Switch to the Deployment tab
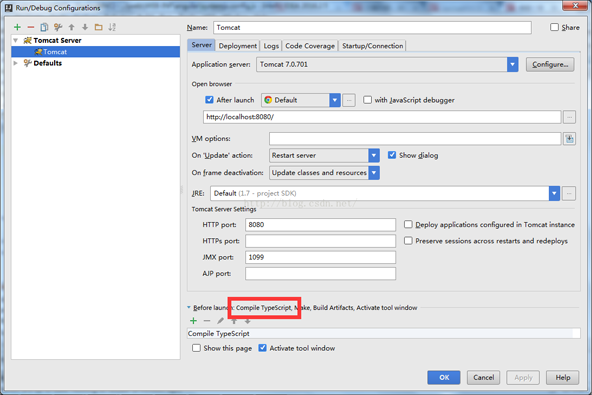Image resolution: width=592 pixels, height=395 pixels. 237,46
